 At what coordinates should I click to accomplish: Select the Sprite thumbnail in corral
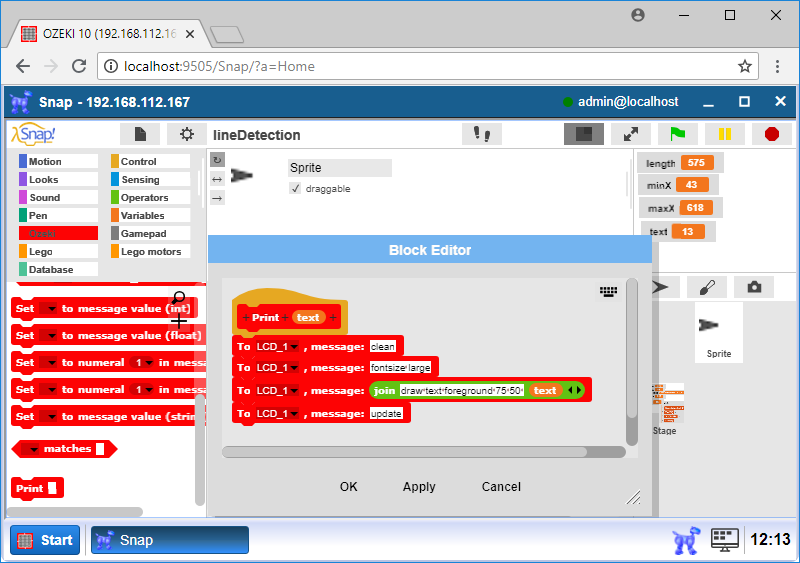point(718,333)
